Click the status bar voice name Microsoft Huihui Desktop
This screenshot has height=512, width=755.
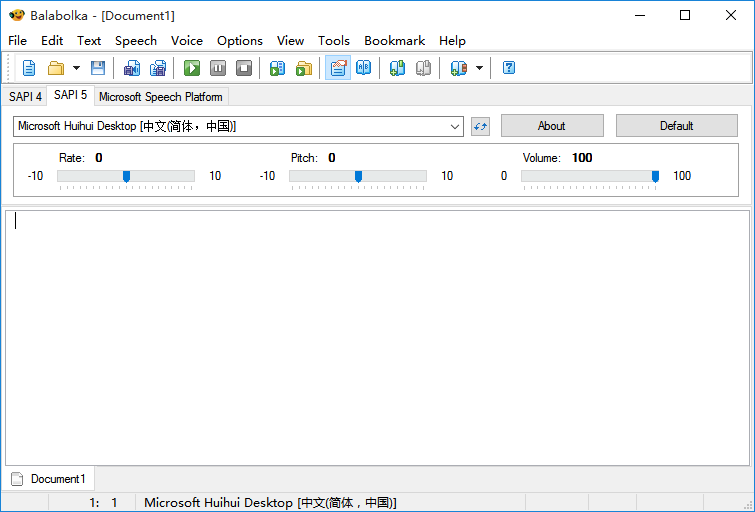point(270,503)
